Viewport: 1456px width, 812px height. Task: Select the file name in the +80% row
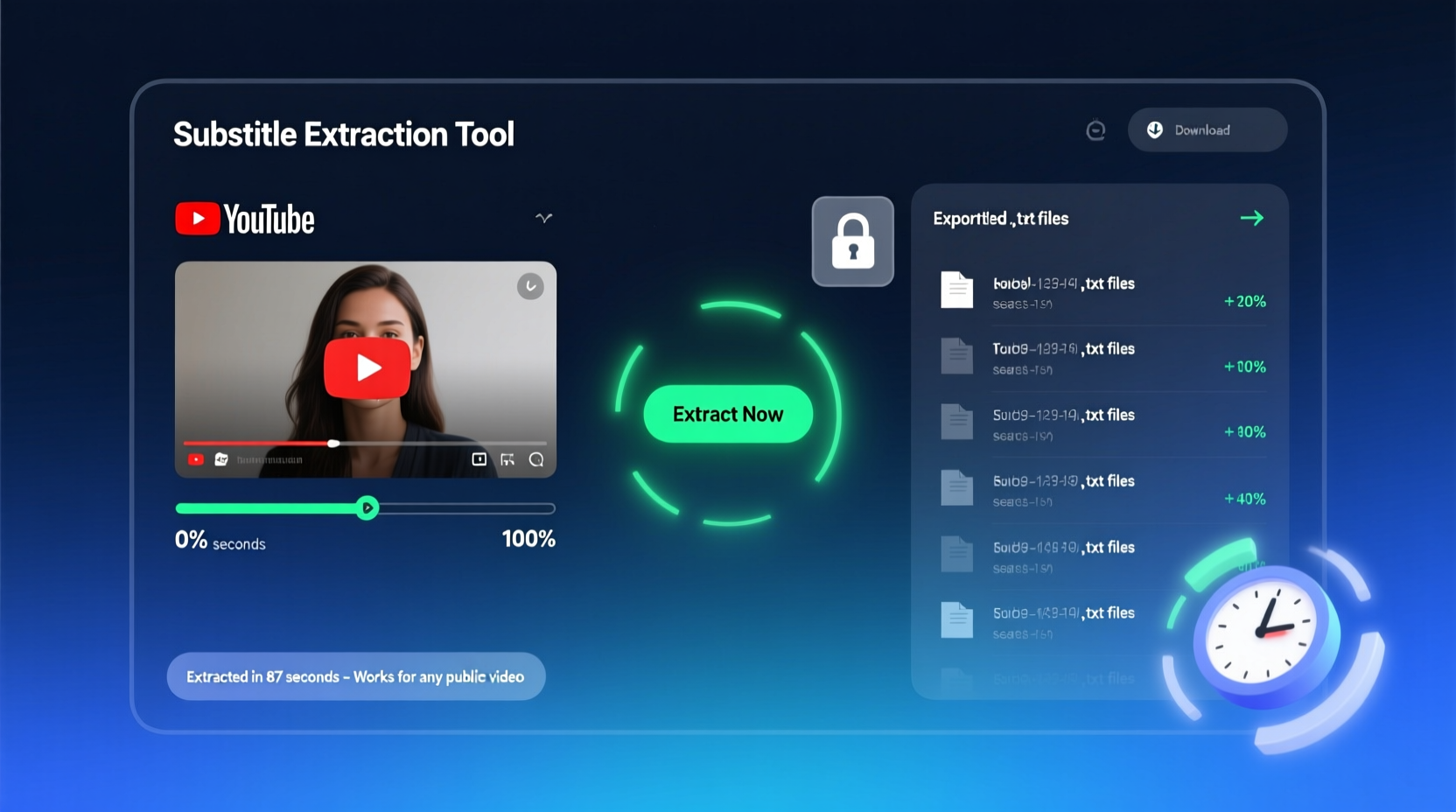(1064, 415)
